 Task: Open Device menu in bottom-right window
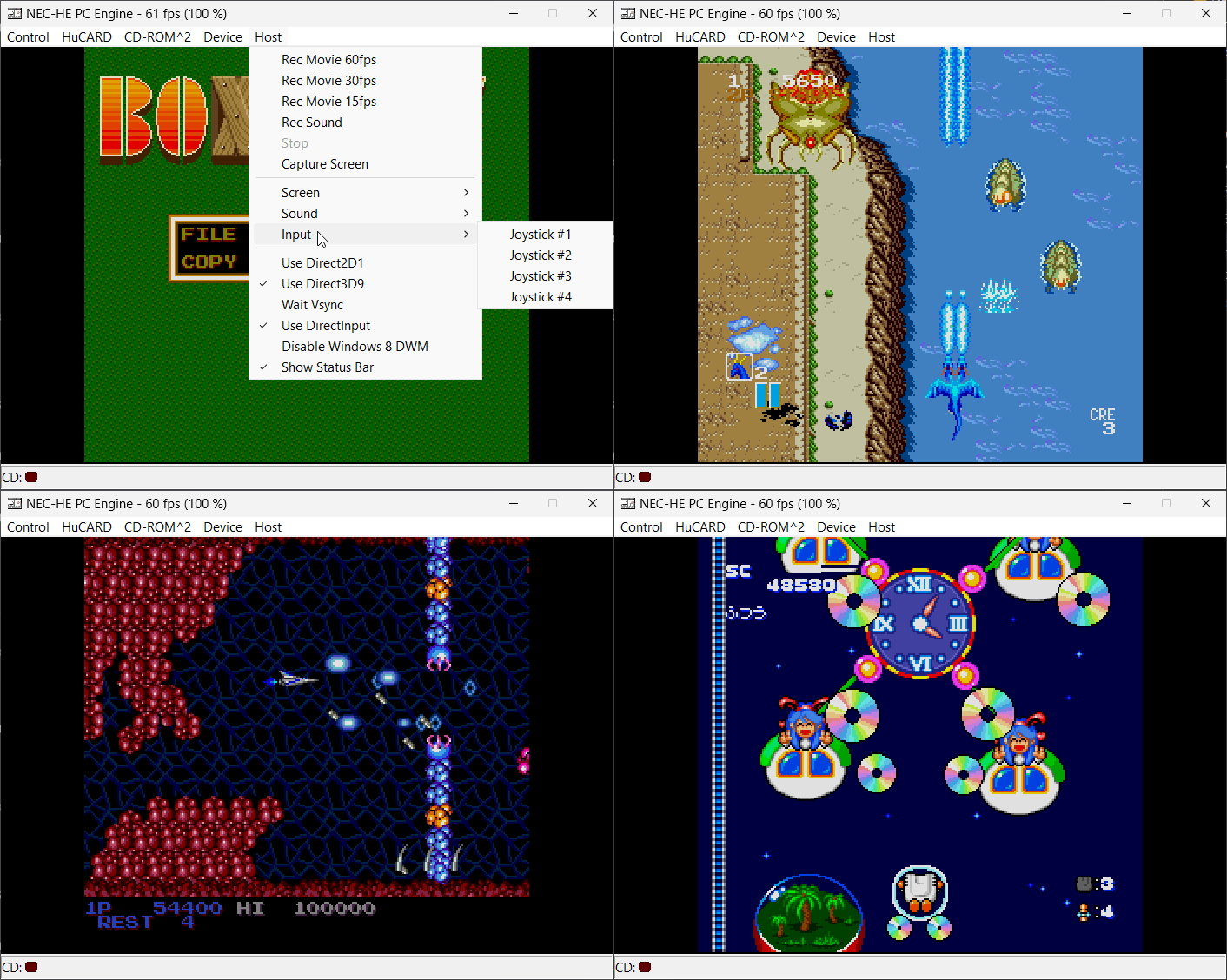[836, 527]
